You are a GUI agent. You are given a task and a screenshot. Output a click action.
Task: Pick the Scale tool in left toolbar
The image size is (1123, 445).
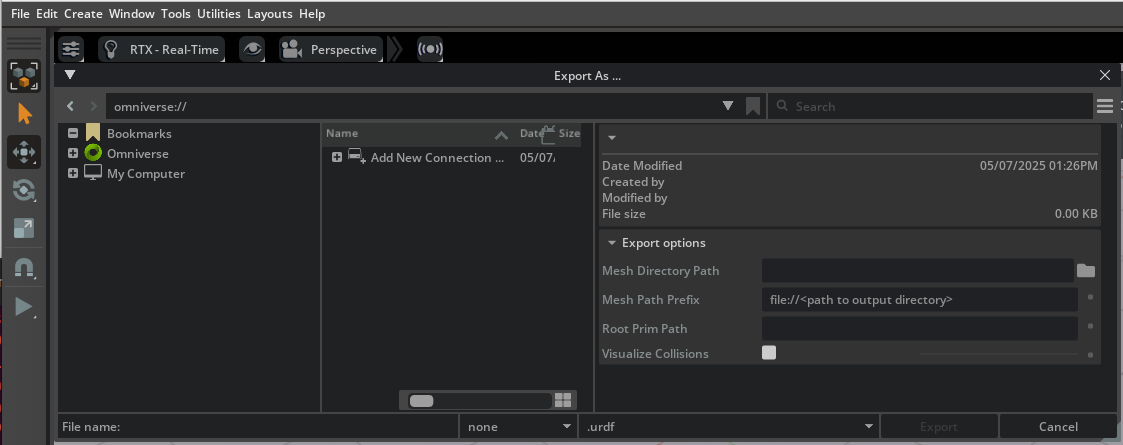click(24, 228)
